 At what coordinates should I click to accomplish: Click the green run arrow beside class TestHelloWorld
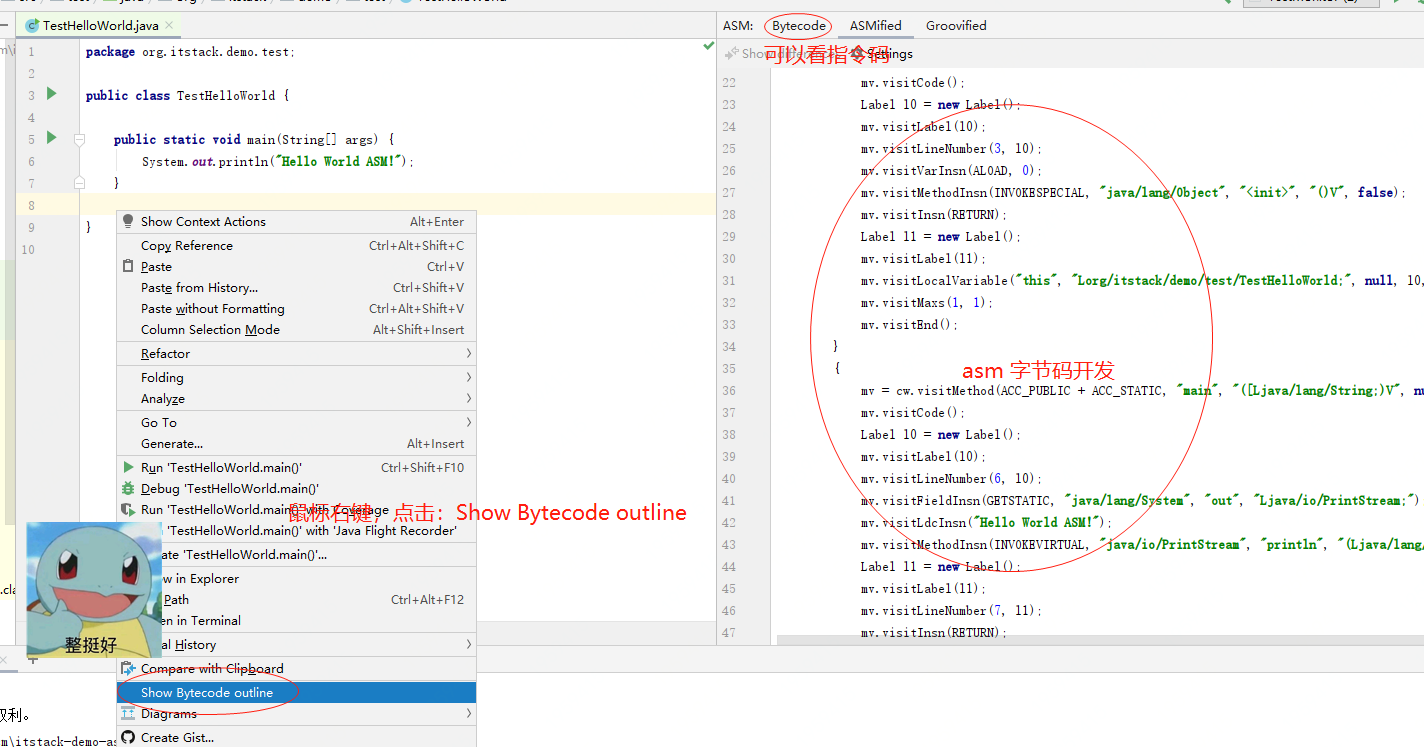51,94
